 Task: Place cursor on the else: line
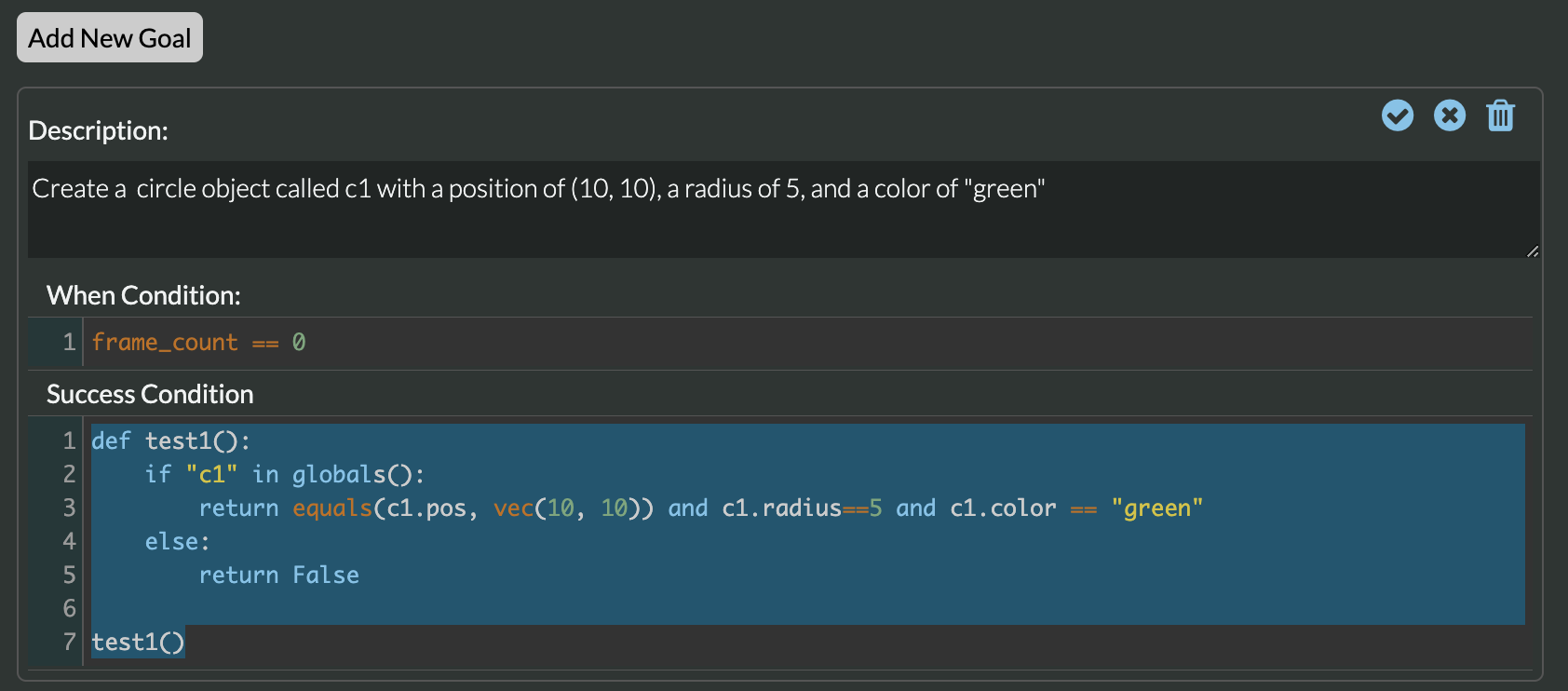(177, 542)
